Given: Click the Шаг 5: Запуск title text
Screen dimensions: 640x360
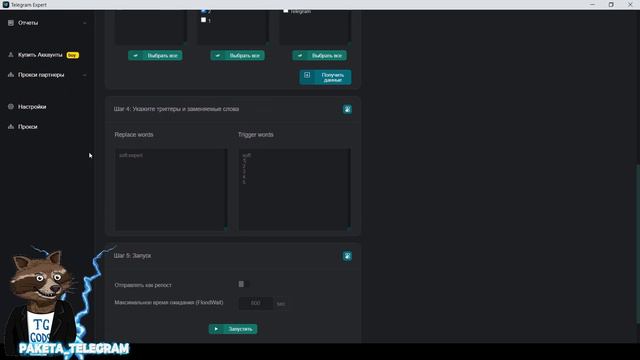Looking at the screenshot, I should [132, 256].
